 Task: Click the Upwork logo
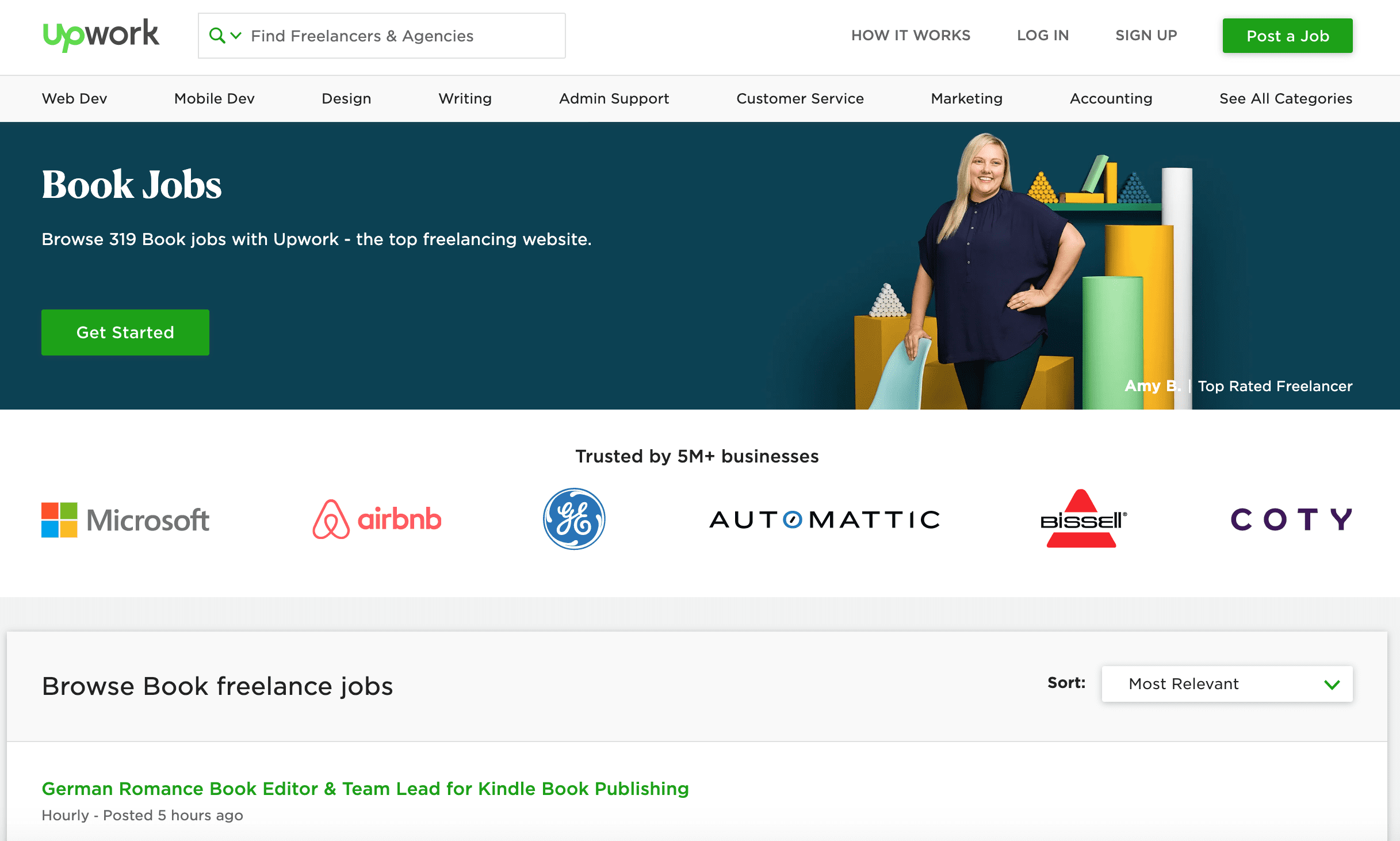(101, 35)
